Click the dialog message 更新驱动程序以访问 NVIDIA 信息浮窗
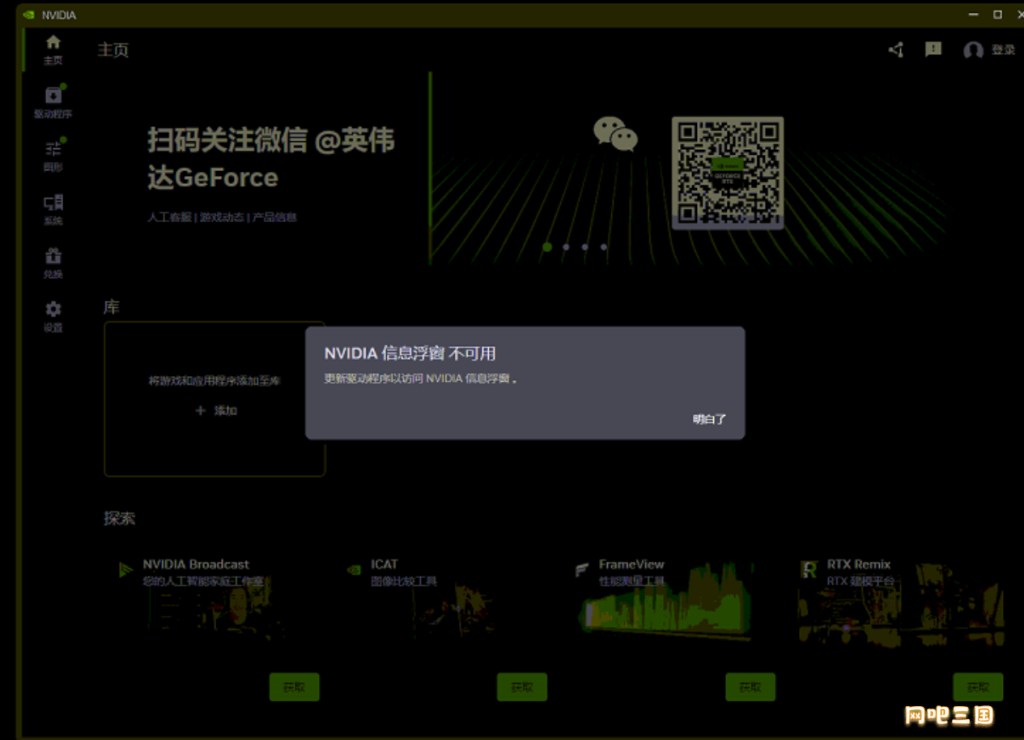Image resolution: width=1024 pixels, height=740 pixels. click(420, 379)
